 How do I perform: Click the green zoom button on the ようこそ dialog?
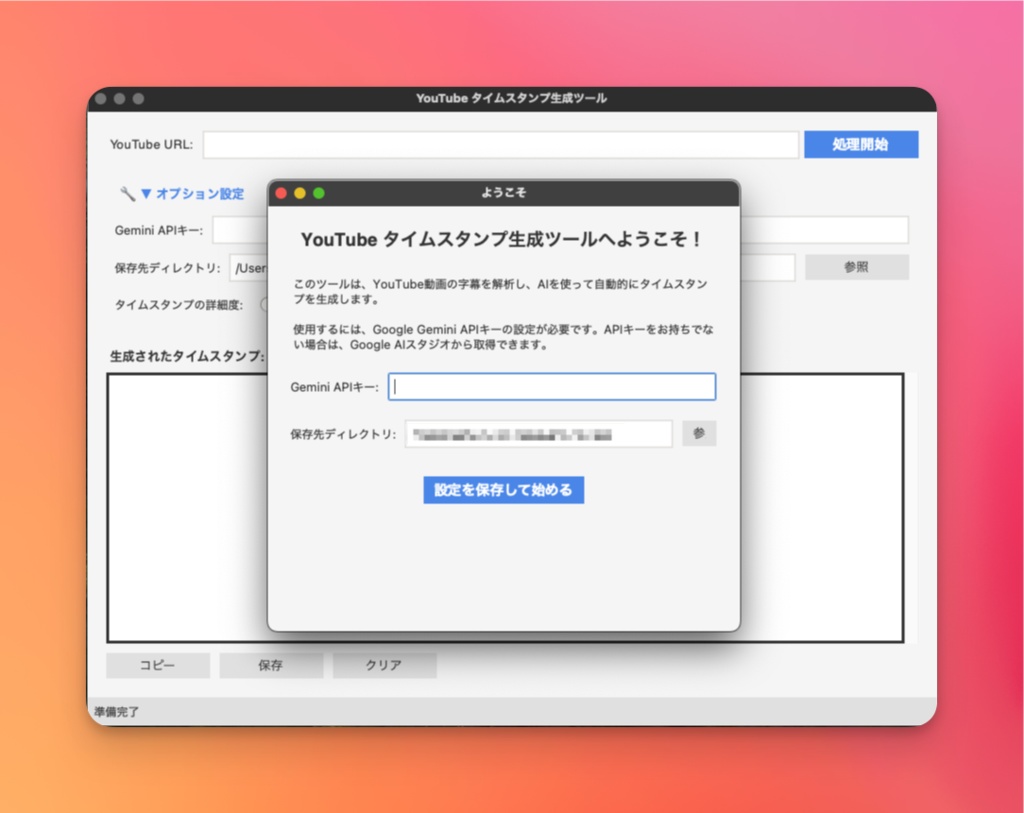(x=318, y=195)
